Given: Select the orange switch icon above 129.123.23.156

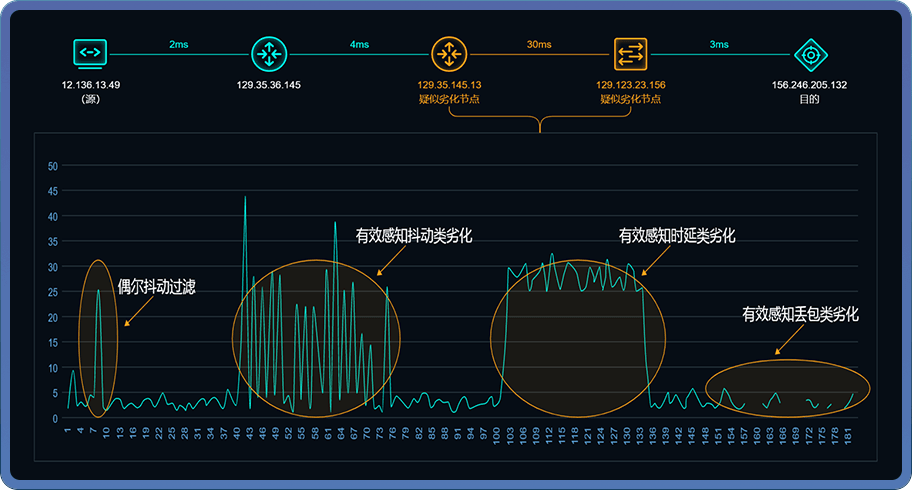Looking at the screenshot, I should click(x=630, y=53).
